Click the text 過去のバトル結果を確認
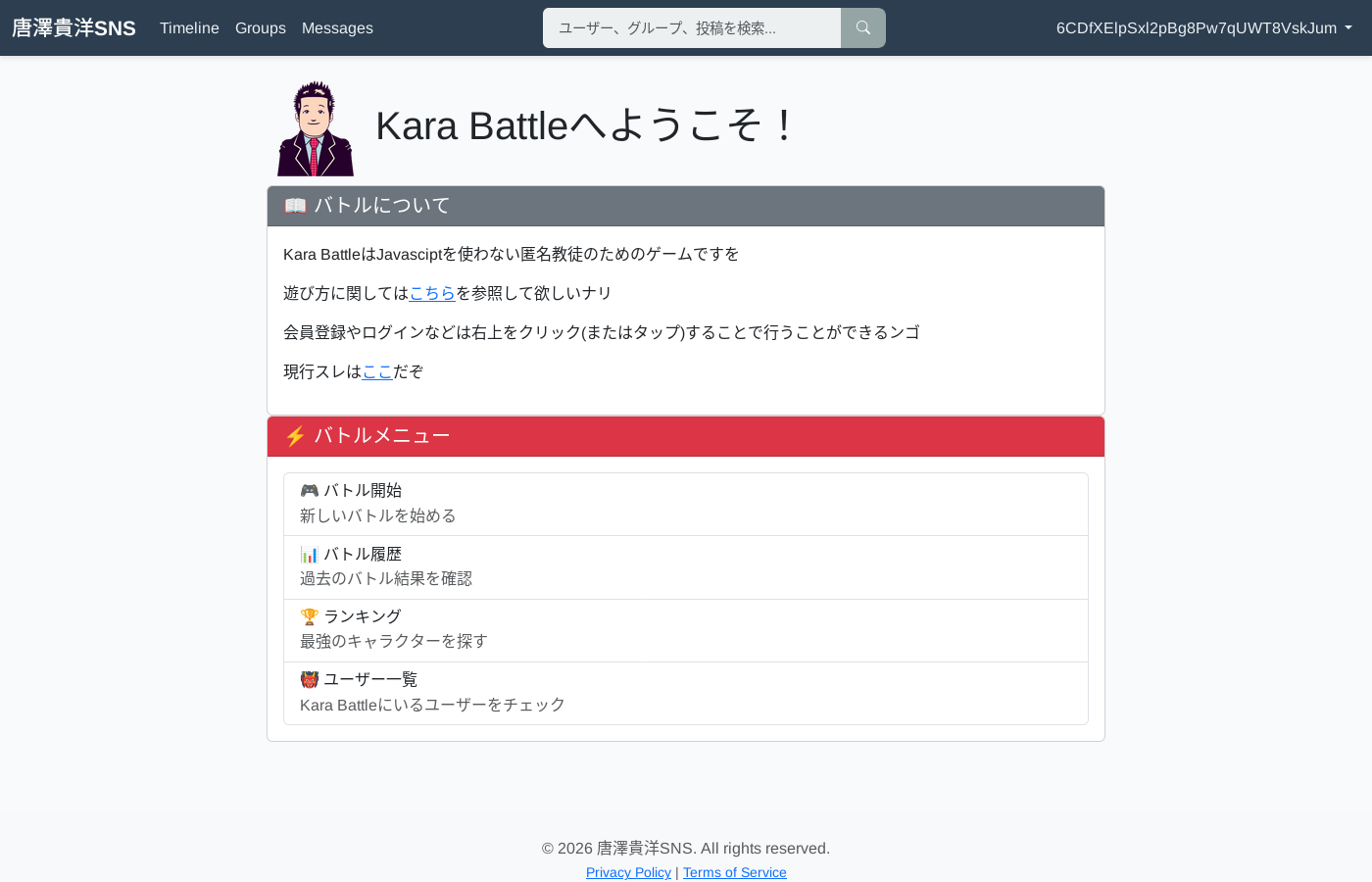Image resolution: width=1372 pixels, height=882 pixels. click(x=386, y=578)
